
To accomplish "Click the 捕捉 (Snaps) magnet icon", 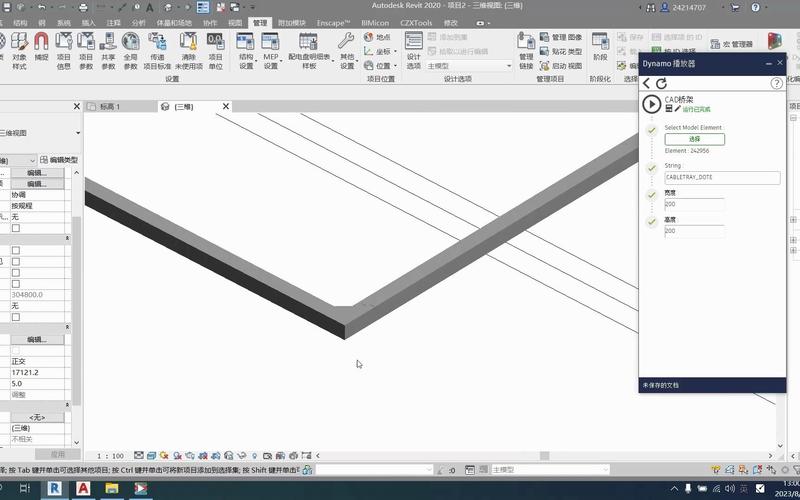I will pyautogui.click(x=41, y=47).
